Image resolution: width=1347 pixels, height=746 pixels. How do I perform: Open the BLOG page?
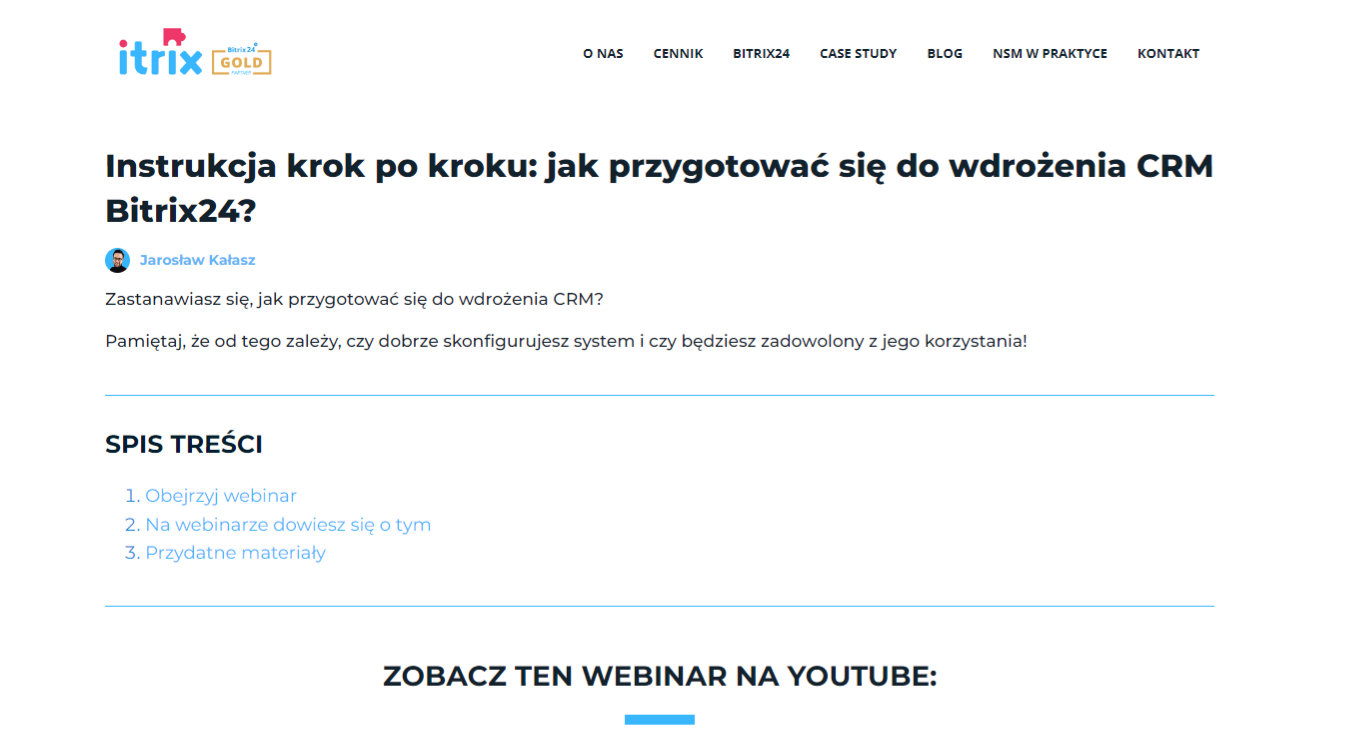pos(944,53)
